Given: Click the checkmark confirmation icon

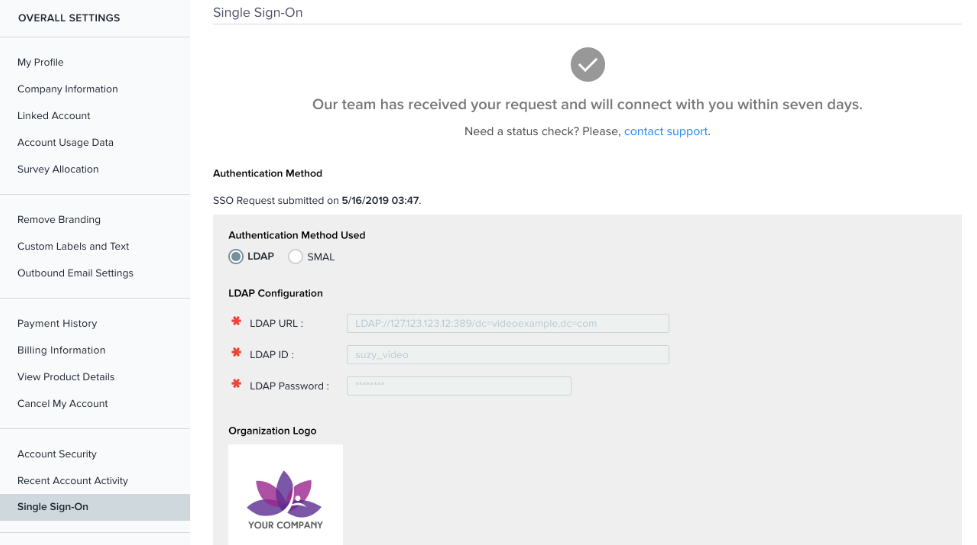Looking at the screenshot, I should 588,65.
